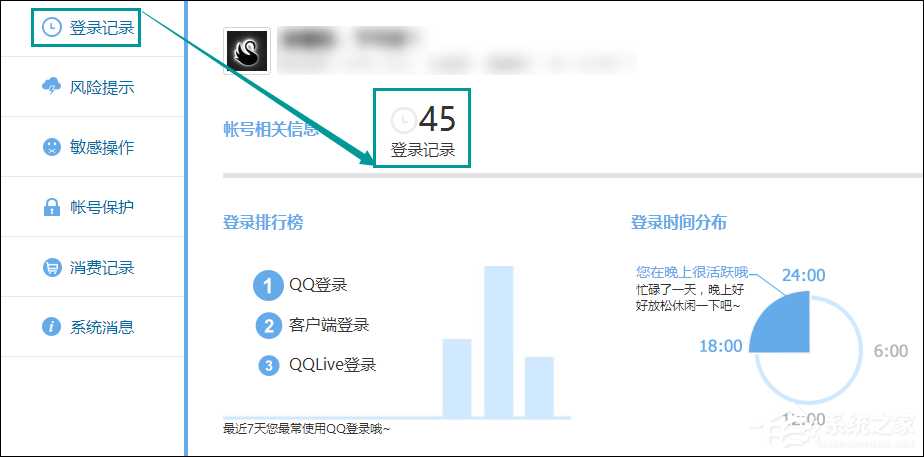Click the 帐号相关信息 heading
This screenshot has height=457, width=924.
271,129
